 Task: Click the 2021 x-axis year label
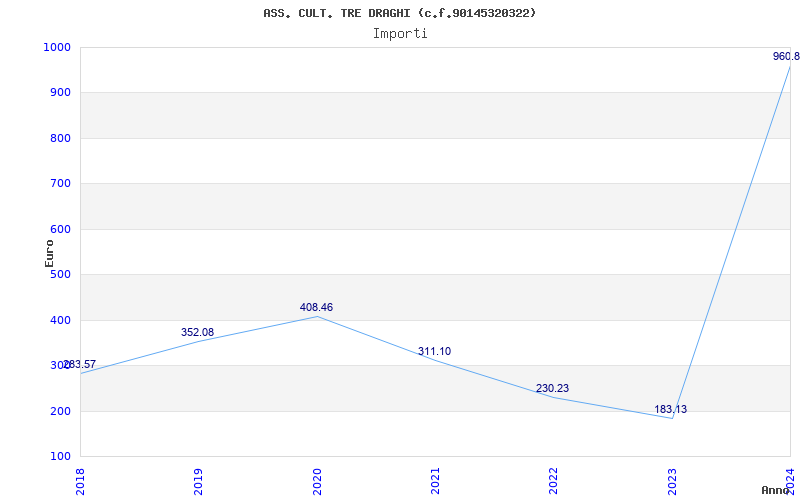click(435, 482)
